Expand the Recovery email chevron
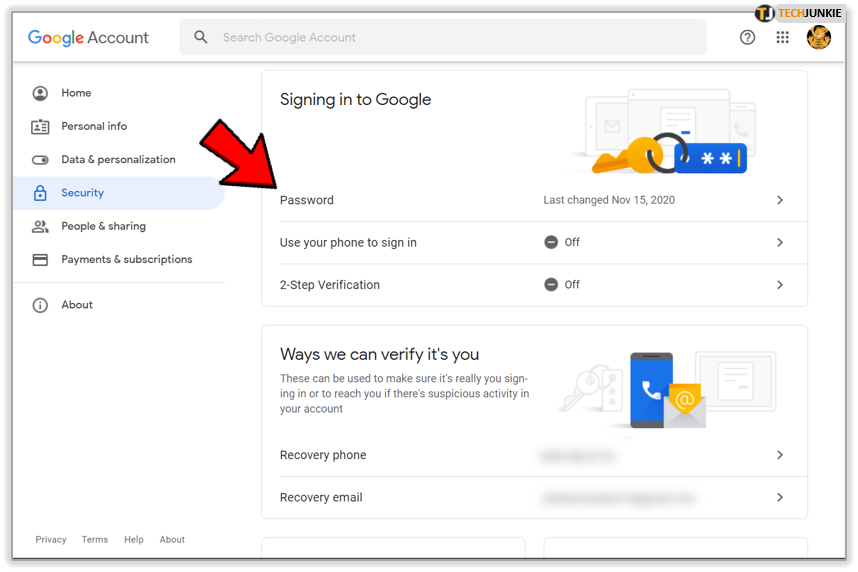Viewport: 858px width, 572px height. (x=780, y=498)
